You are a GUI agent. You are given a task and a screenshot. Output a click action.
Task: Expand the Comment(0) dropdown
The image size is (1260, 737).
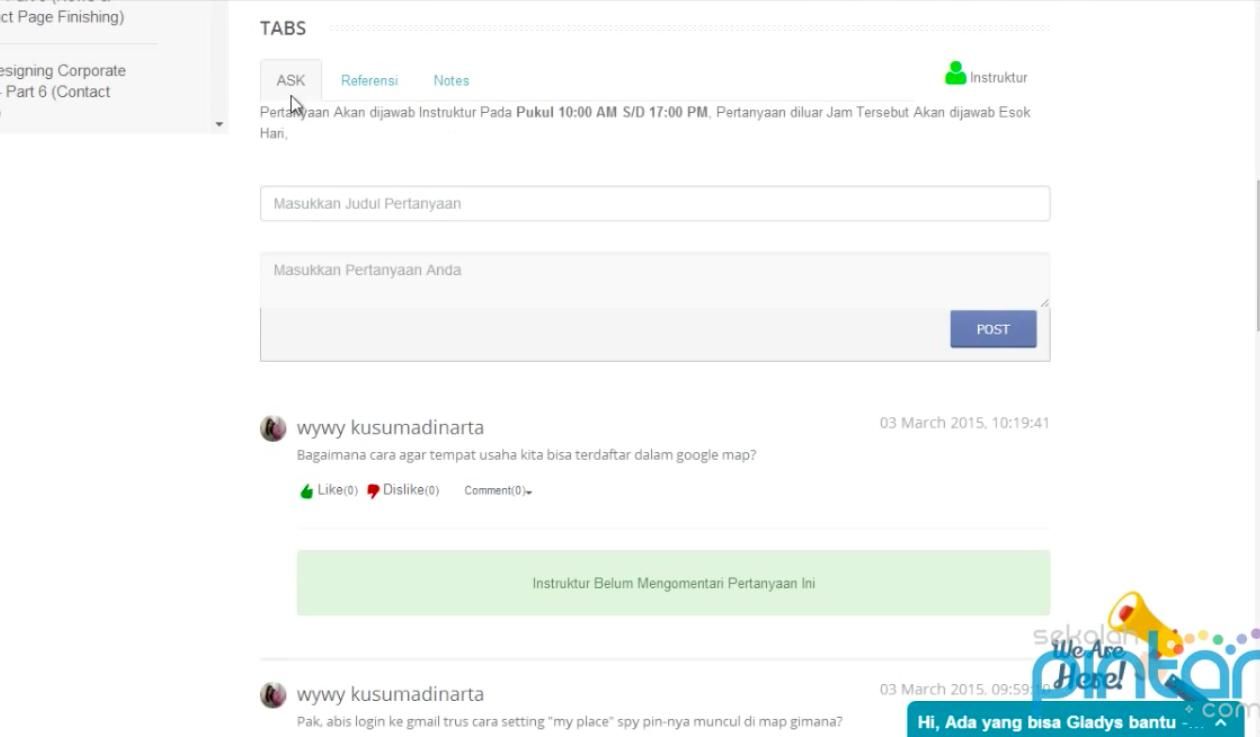pos(497,491)
